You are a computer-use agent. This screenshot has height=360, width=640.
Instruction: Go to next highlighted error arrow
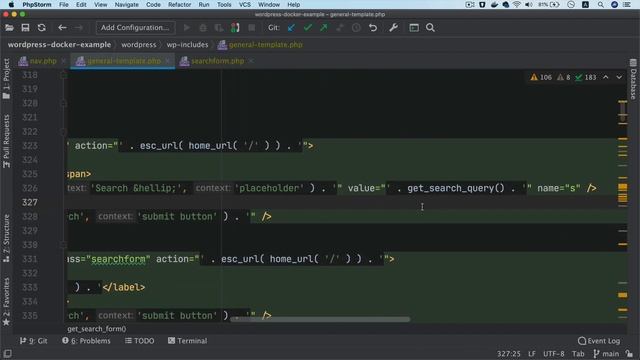619,77
